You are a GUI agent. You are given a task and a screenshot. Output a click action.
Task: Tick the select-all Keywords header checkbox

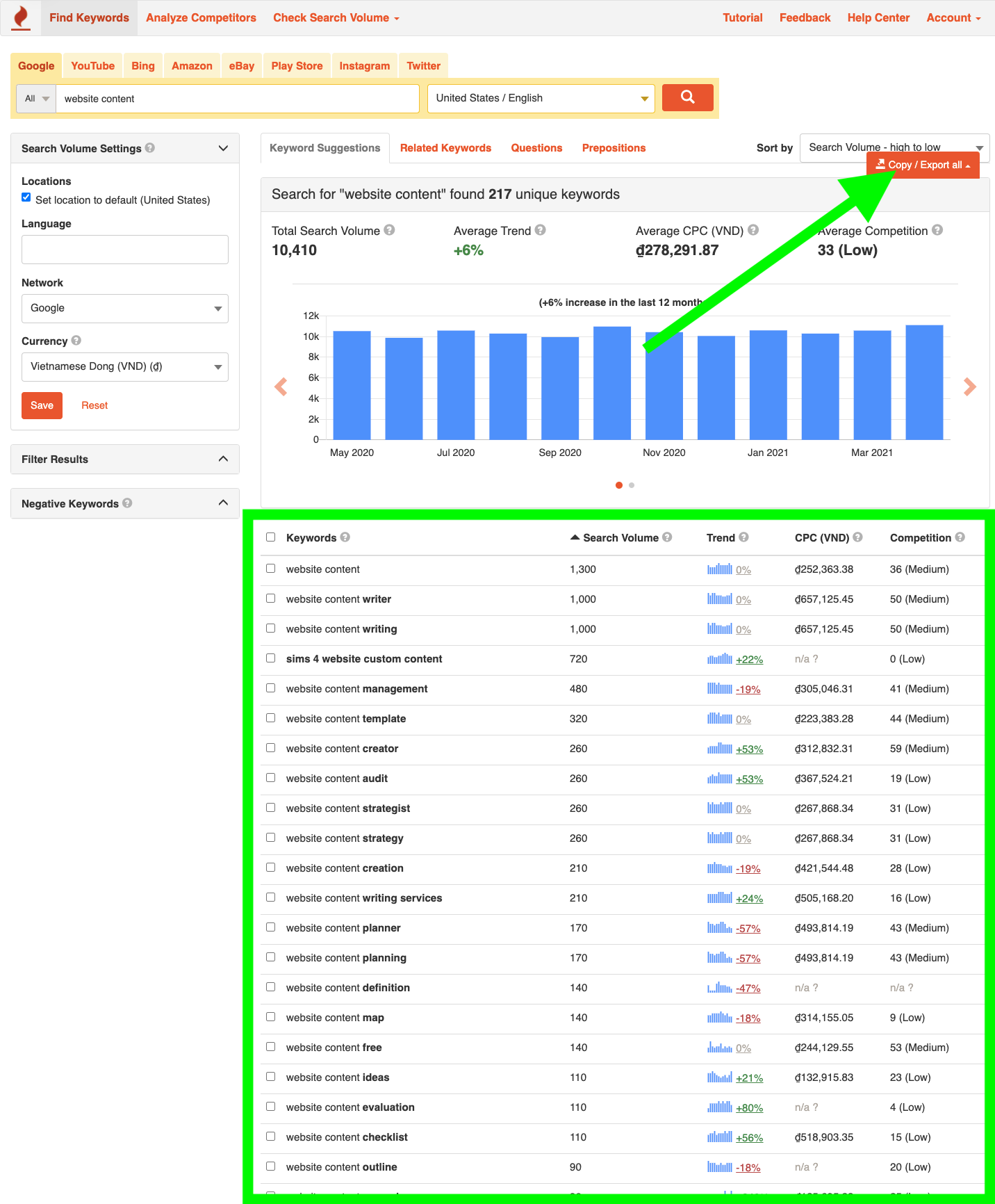[271, 537]
